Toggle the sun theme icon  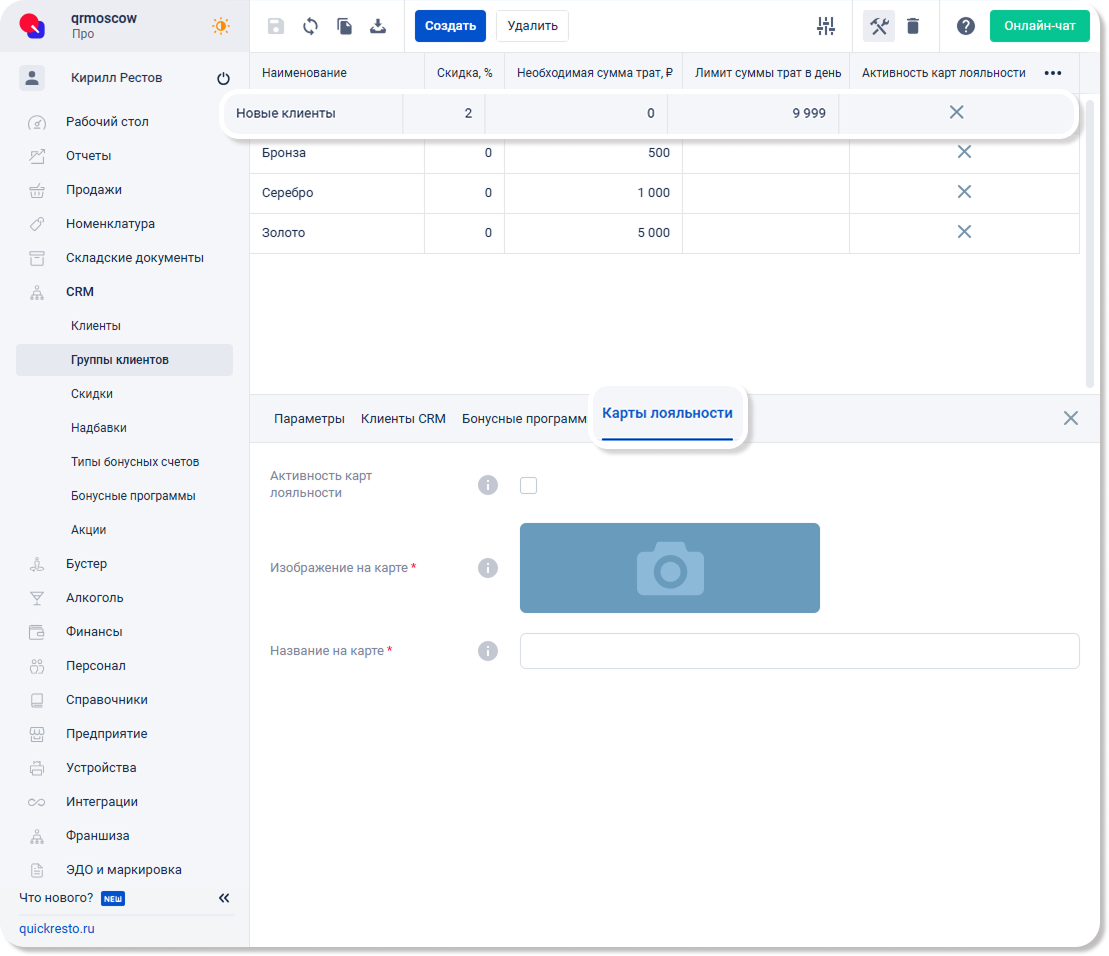click(x=221, y=26)
